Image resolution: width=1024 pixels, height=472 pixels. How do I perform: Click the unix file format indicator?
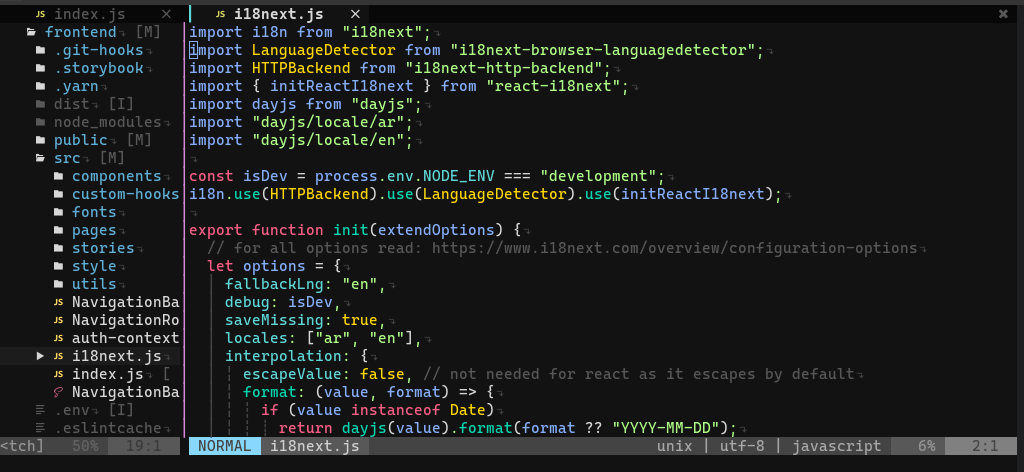(x=675, y=446)
